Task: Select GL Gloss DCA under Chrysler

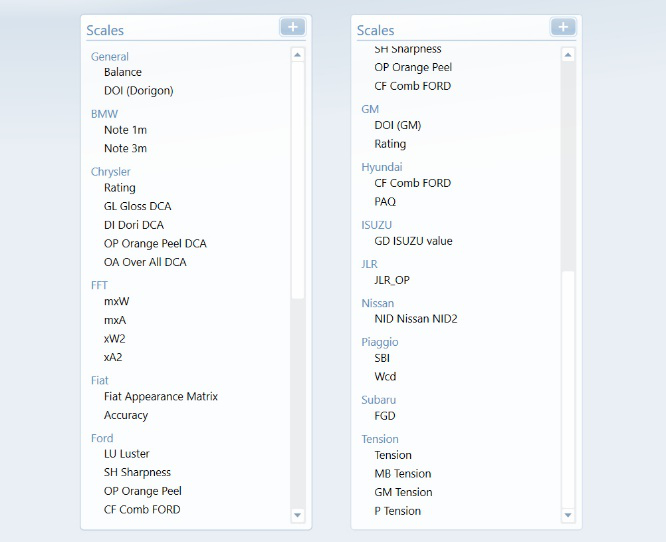Action: [x=138, y=206]
